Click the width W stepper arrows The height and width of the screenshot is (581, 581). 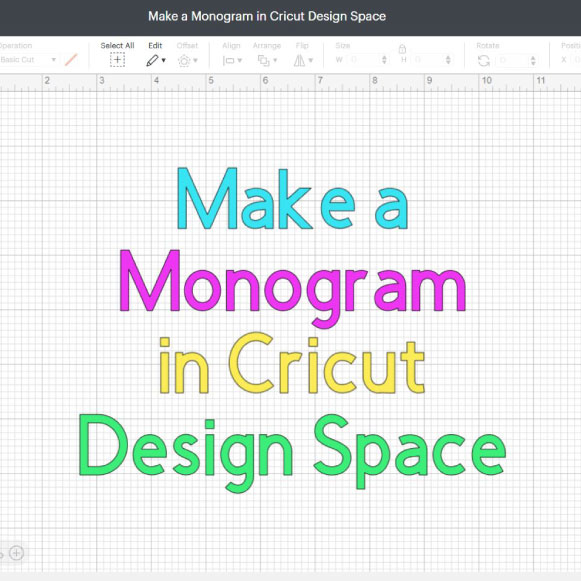(384, 60)
